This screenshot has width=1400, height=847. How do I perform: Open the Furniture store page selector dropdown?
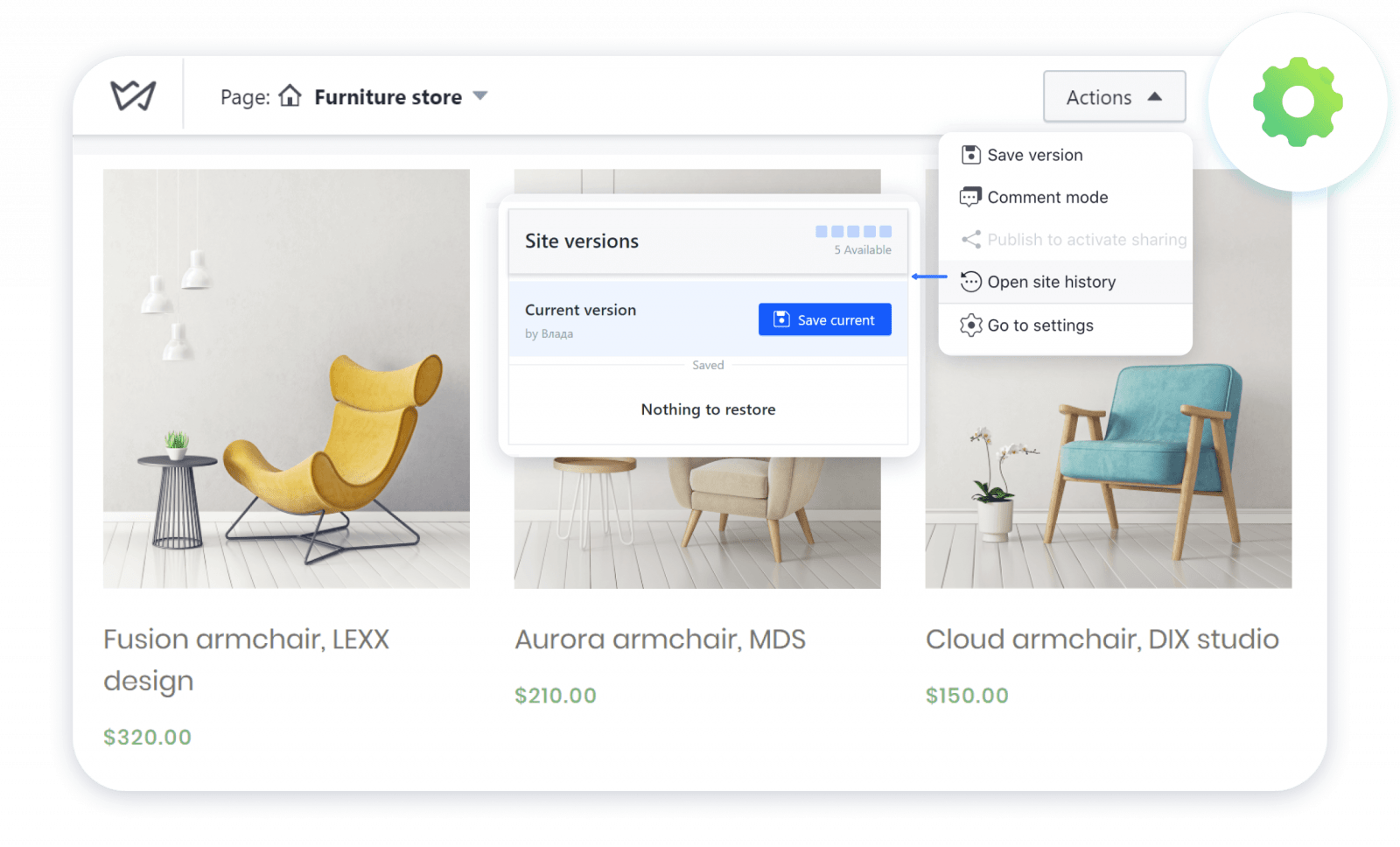(388, 97)
